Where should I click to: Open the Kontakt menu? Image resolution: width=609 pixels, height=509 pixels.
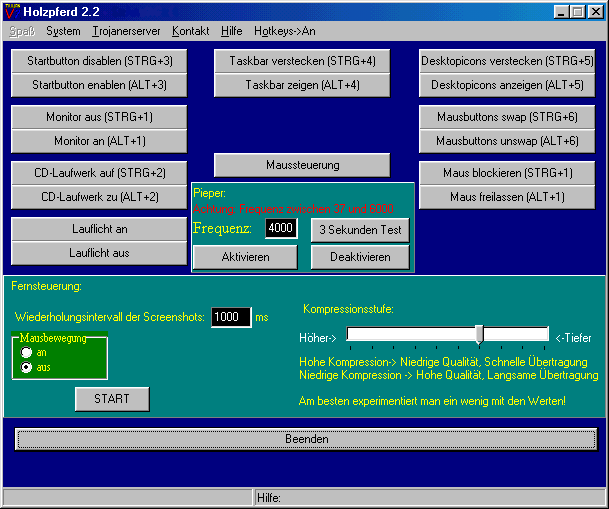(190, 31)
